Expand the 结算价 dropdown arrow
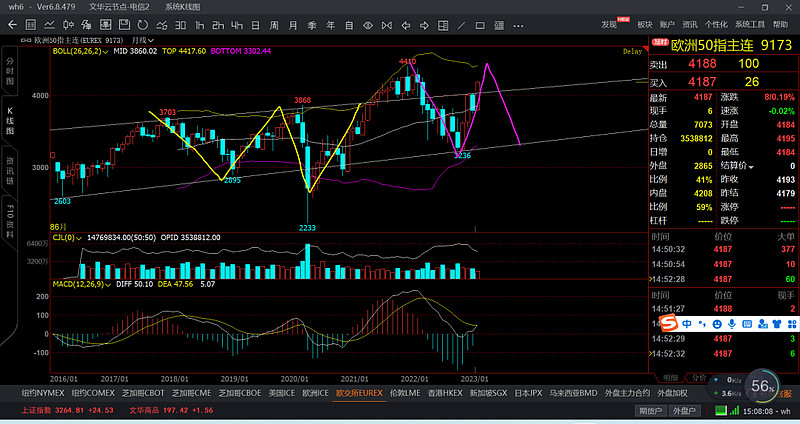 751,167
